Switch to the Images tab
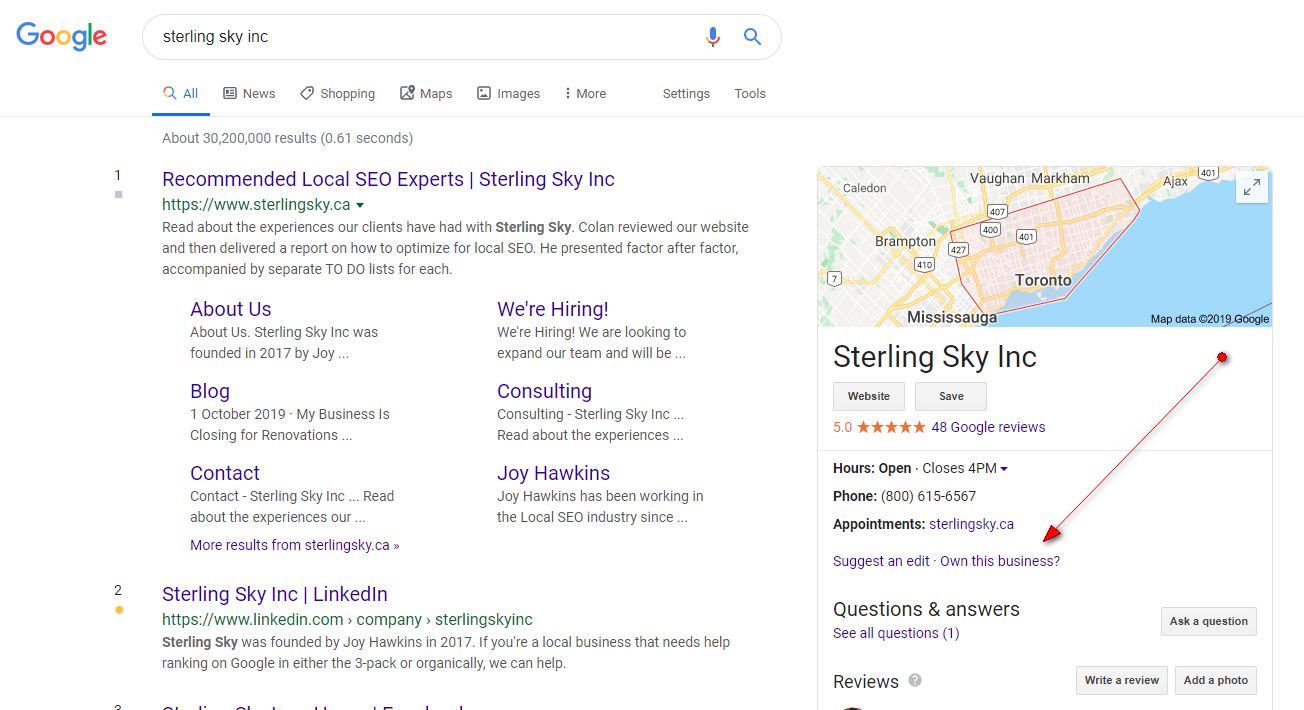Screen dimensions: 1304x710 (x=508, y=94)
